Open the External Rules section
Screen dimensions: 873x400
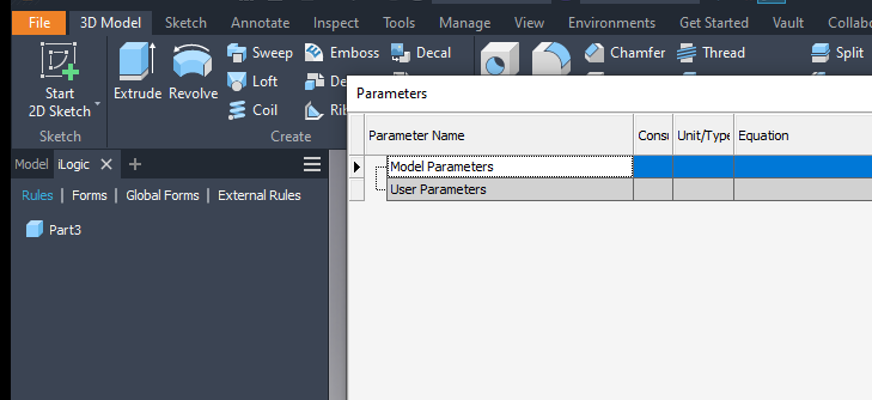tap(259, 196)
